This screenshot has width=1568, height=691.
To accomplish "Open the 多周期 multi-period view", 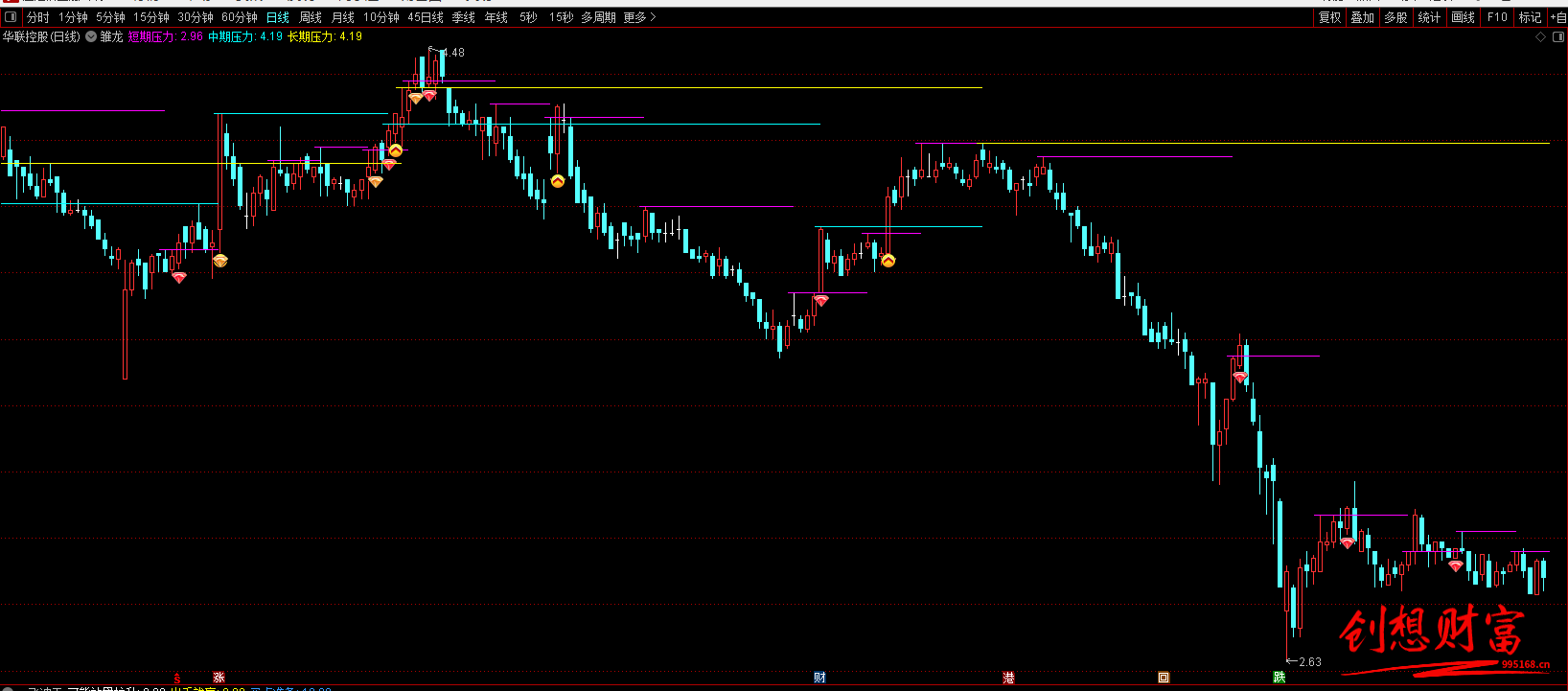I will pos(598,17).
